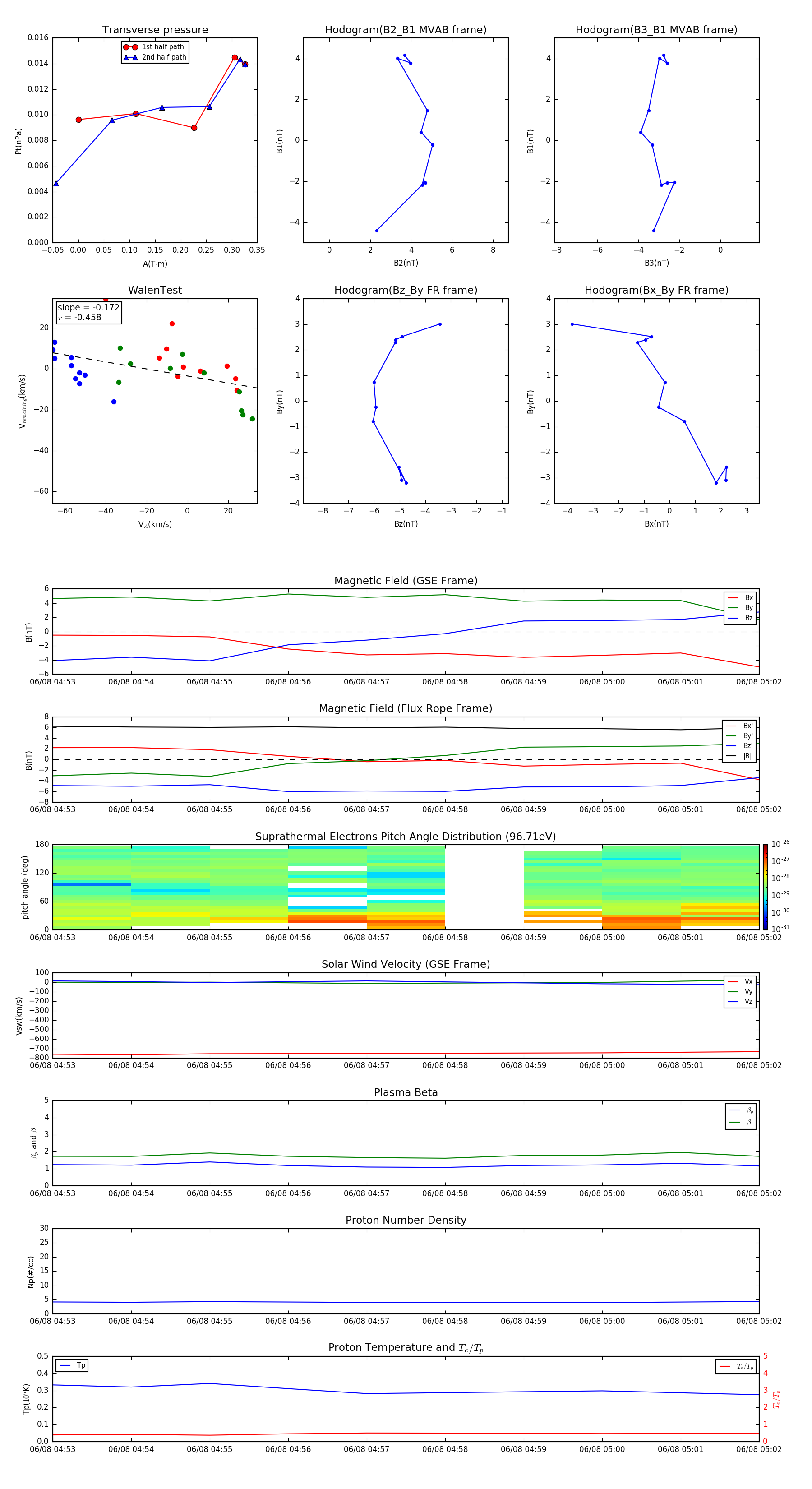Click 'Vy' in velocity legend
812x1489 pixels.
(x=740, y=992)
